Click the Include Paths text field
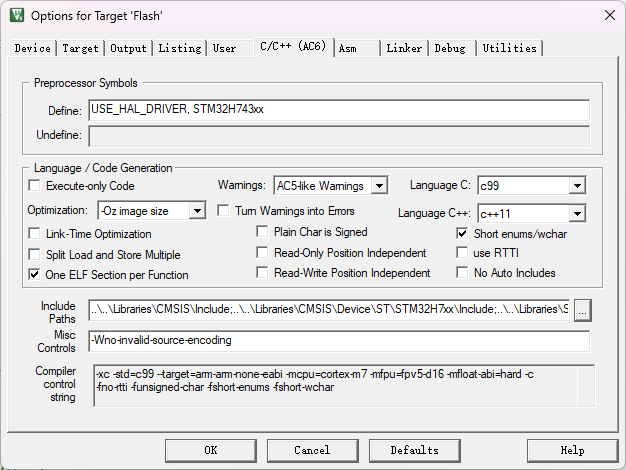This screenshot has height=470, width=626. pyautogui.click(x=330, y=309)
